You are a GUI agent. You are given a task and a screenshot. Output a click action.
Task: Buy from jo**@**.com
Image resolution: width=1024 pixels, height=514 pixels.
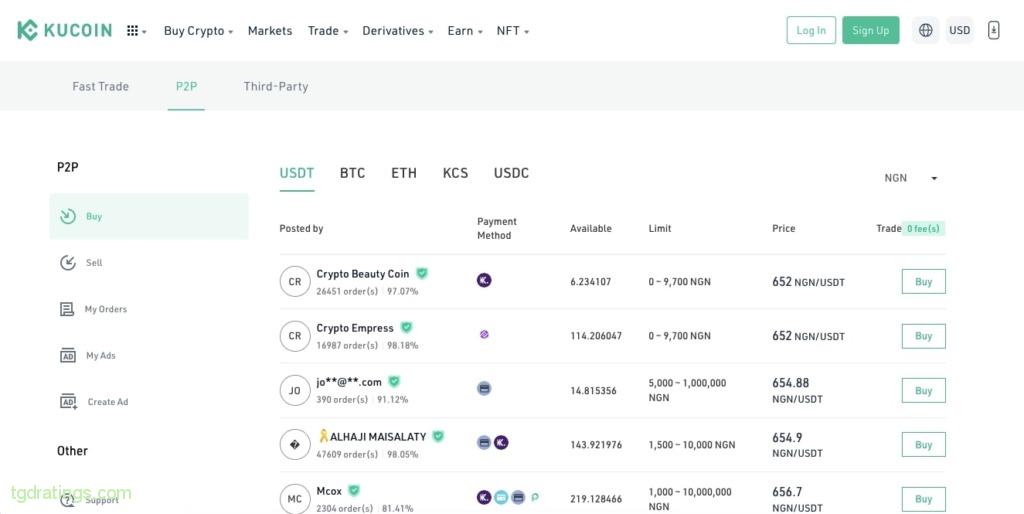coord(923,391)
